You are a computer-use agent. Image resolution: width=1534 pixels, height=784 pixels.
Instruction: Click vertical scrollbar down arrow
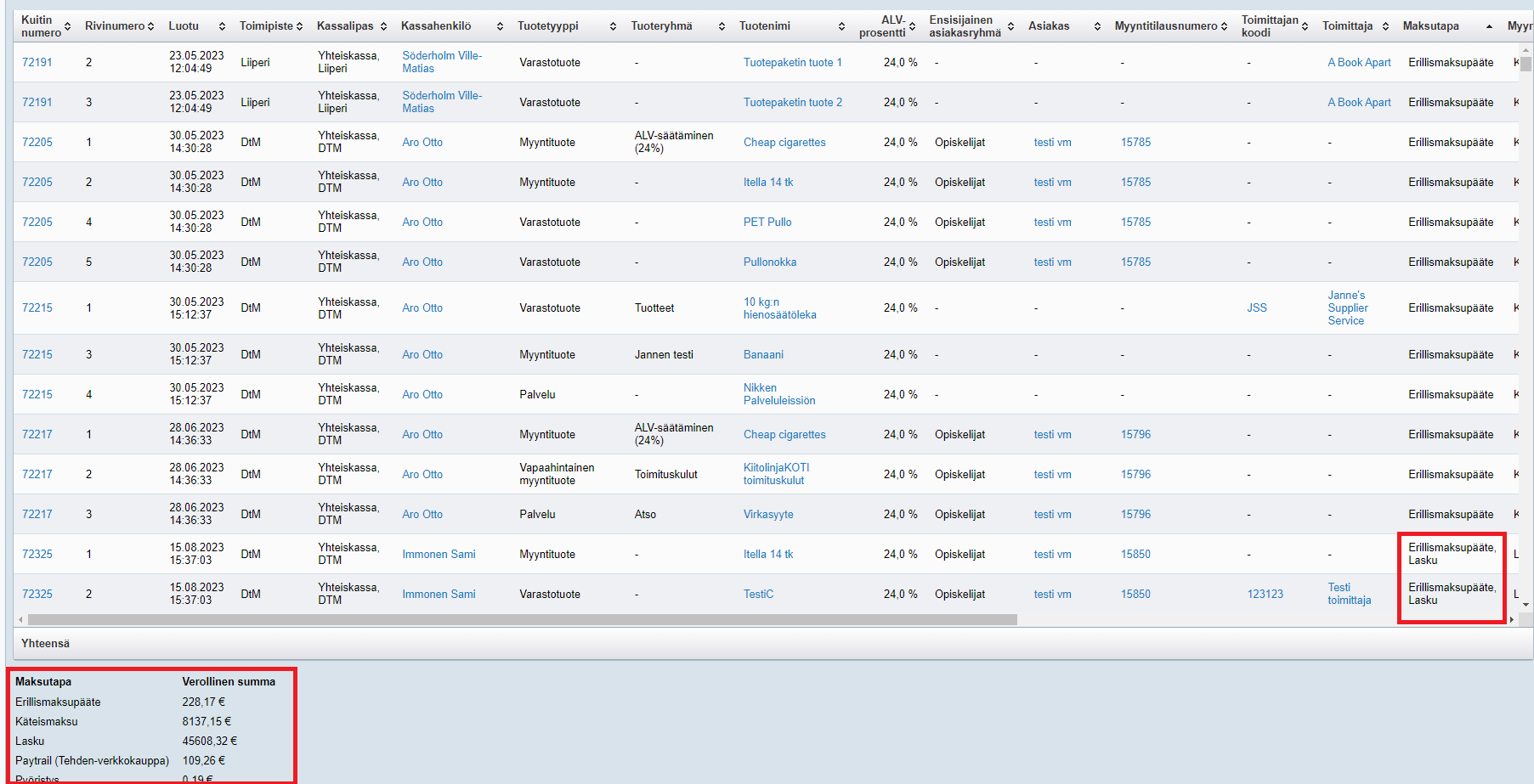[x=1526, y=605]
